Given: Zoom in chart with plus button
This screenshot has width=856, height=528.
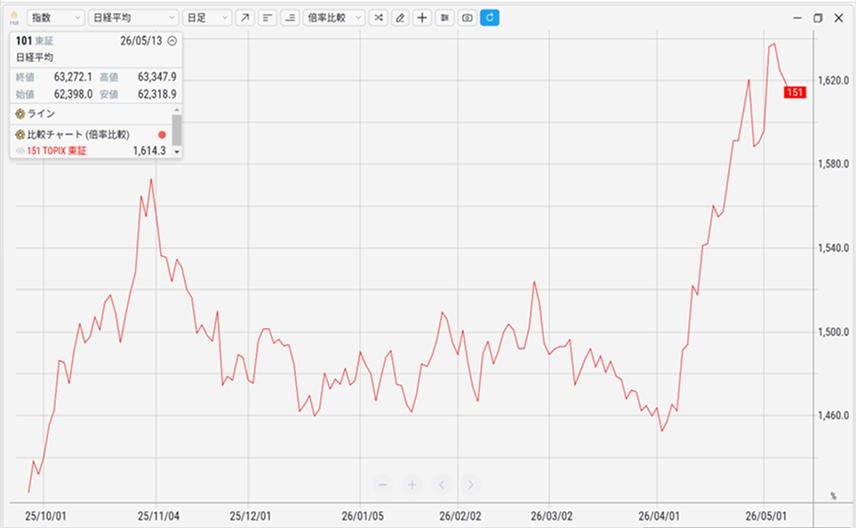Looking at the screenshot, I should point(412,484).
